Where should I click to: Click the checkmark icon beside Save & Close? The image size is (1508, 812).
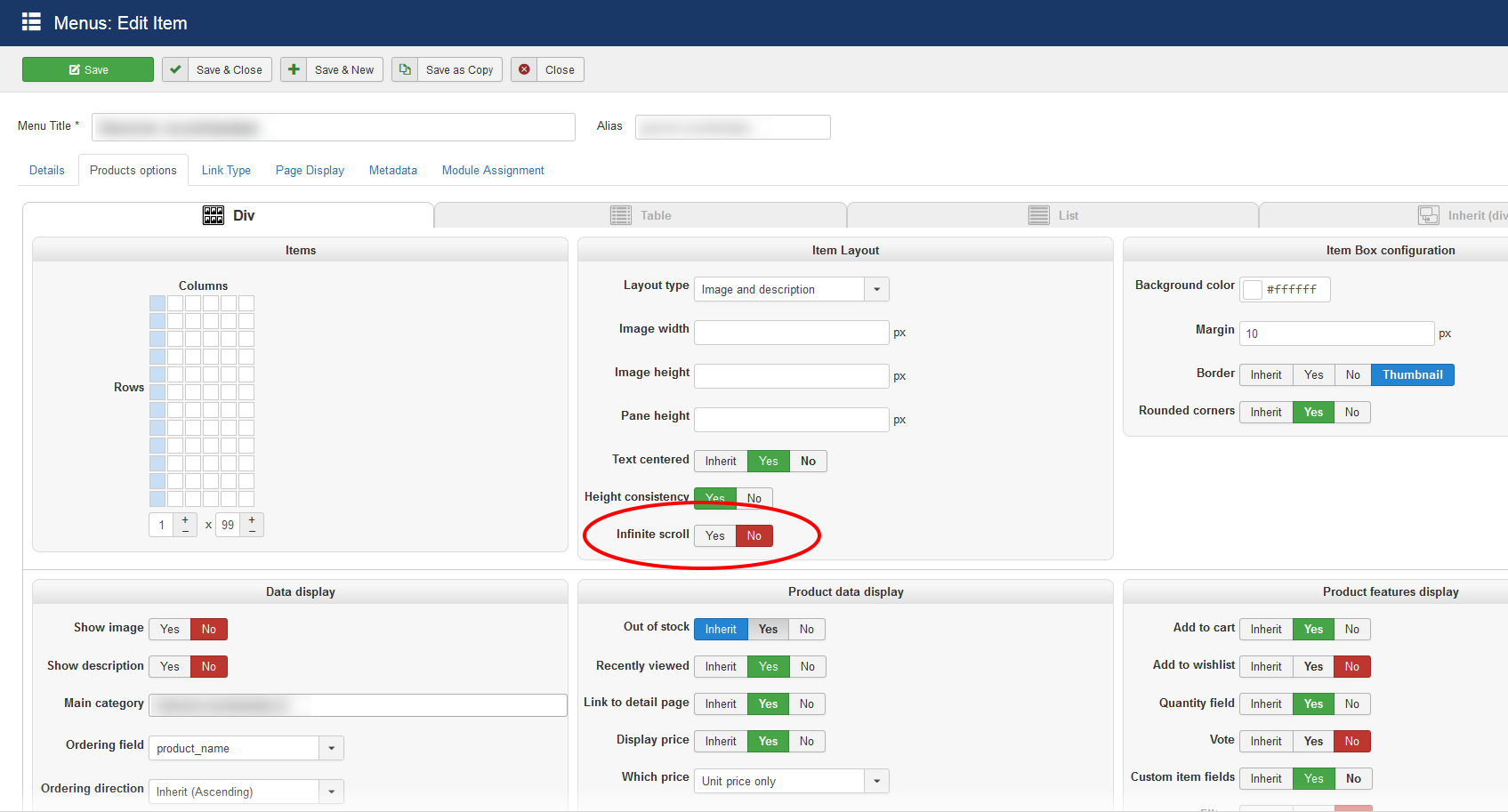pos(175,69)
